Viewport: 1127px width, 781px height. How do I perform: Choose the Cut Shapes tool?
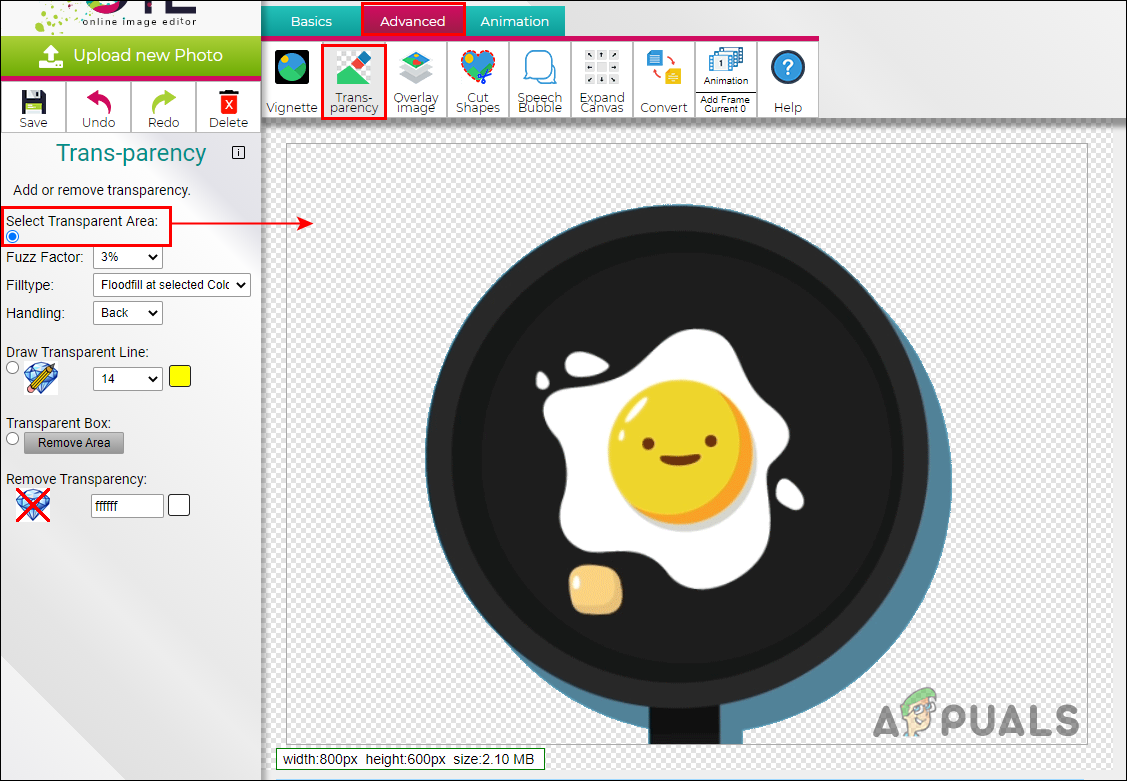tap(478, 80)
